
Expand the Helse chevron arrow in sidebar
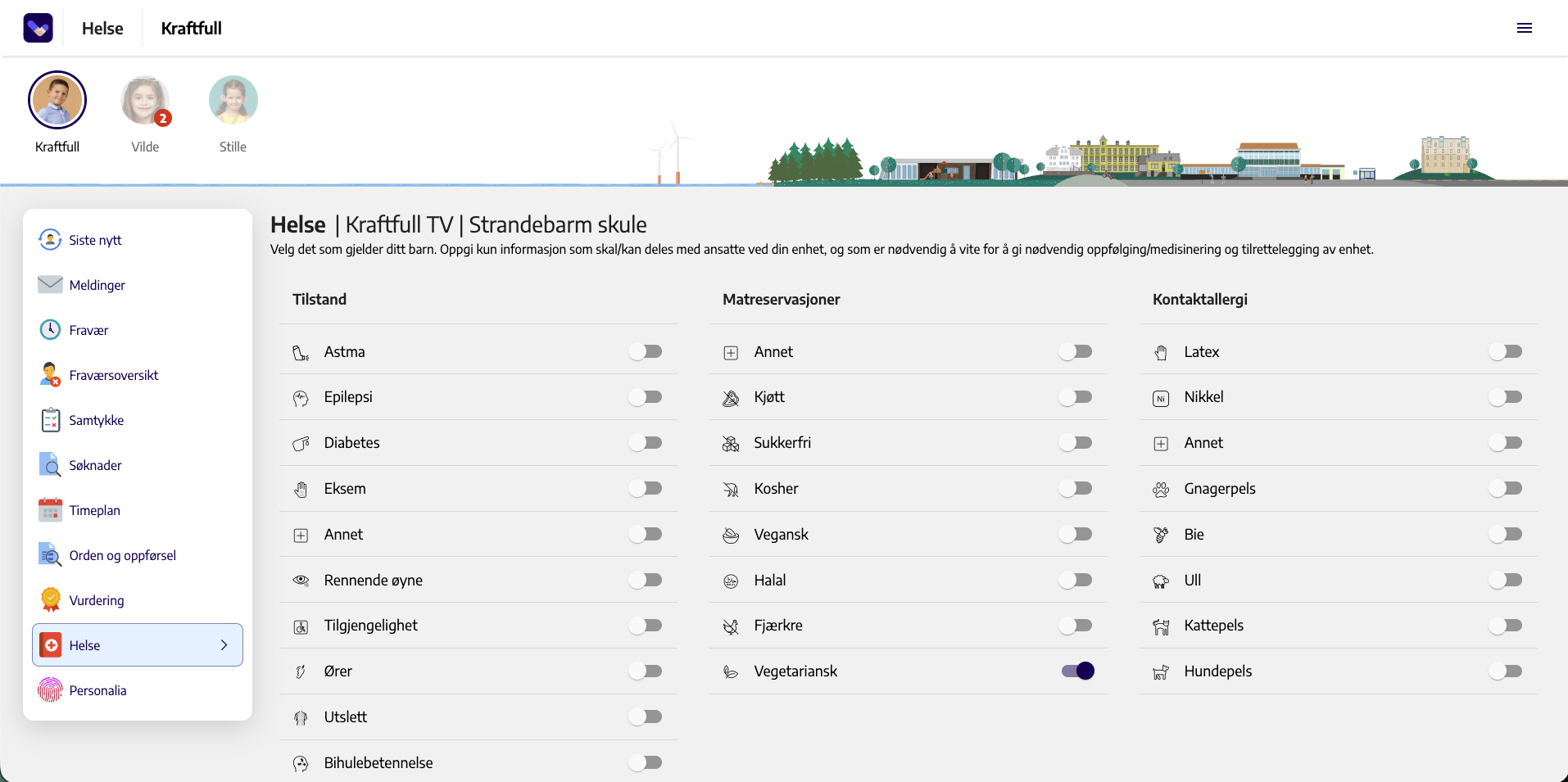pos(224,644)
